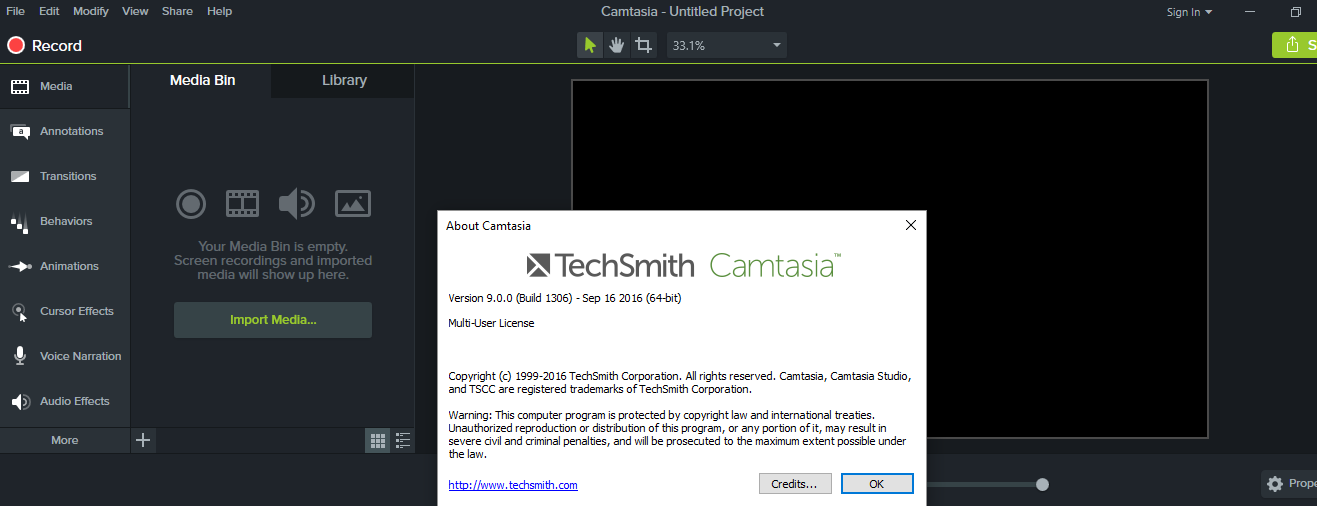Open the Annotations panel
Viewport: 1317px width, 506px height.
pos(65,131)
